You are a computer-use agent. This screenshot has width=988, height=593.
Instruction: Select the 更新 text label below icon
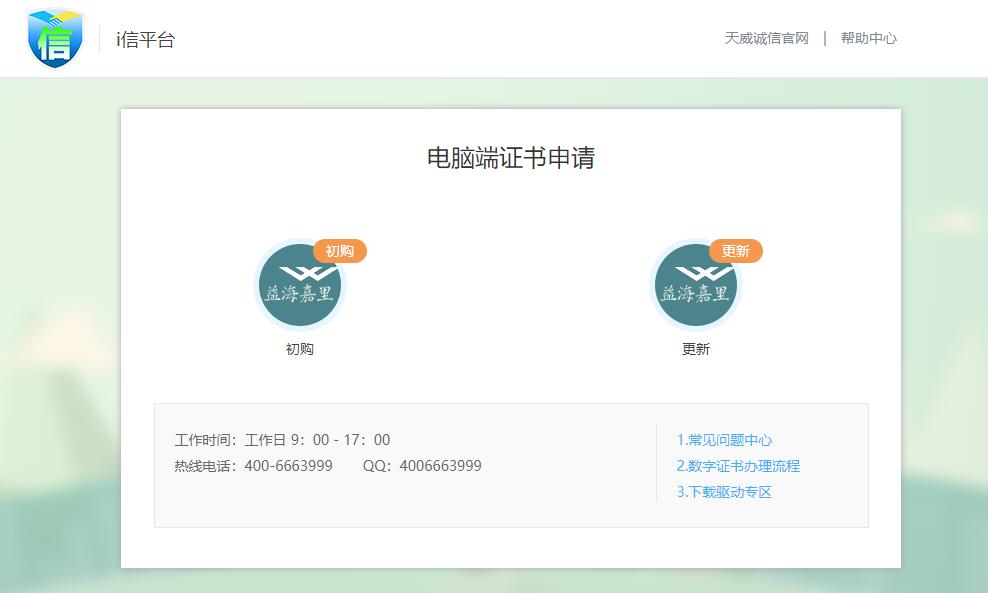pos(696,349)
